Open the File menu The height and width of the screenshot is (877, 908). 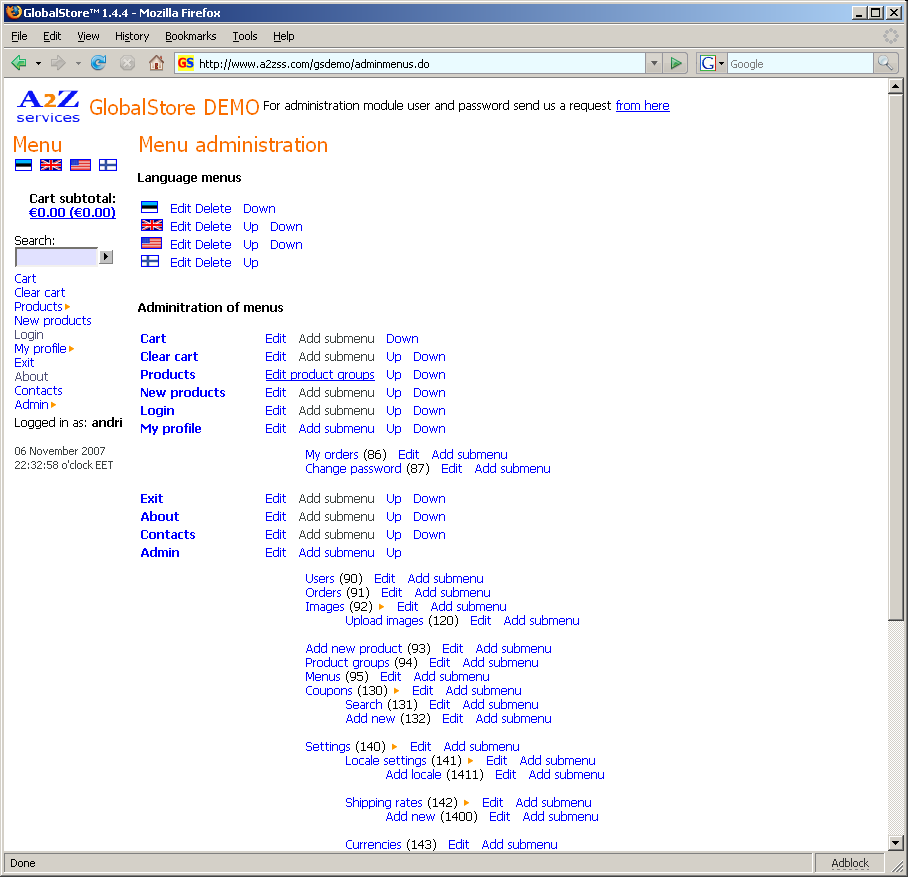pyautogui.click(x=19, y=36)
